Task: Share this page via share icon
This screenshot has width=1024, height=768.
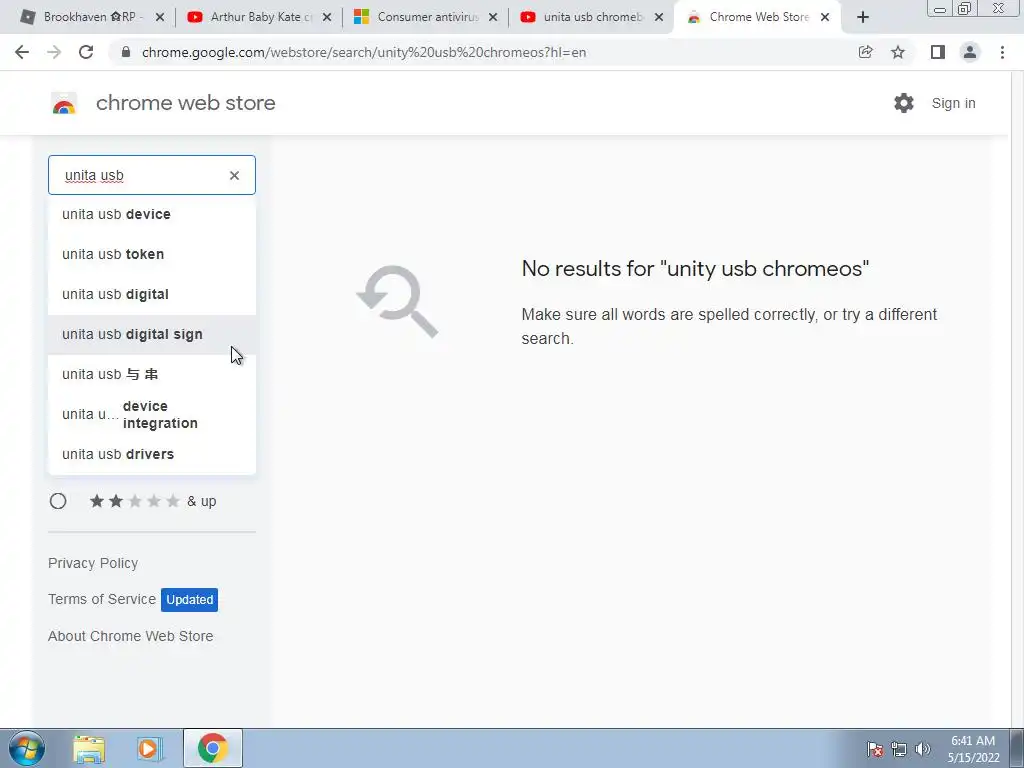Action: 865,52
